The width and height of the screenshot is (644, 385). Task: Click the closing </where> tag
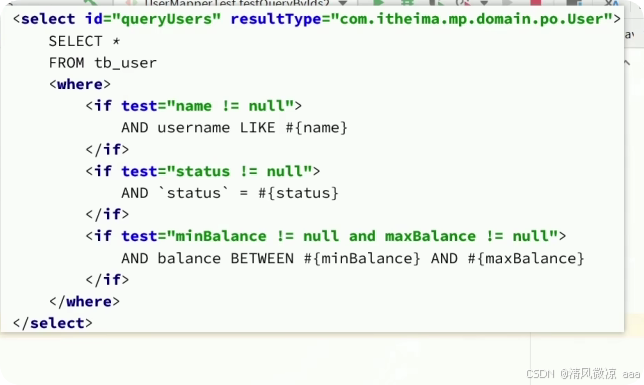coord(84,302)
